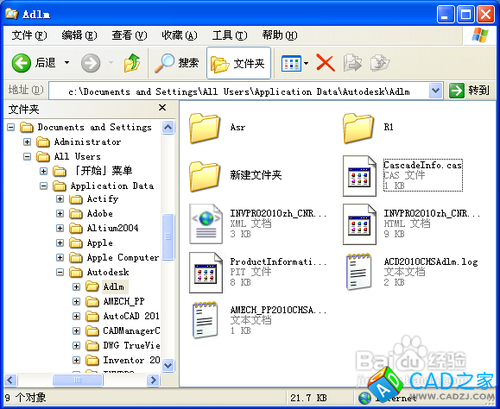Image resolution: width=500 pixels, height=409 pixels.
Task: Expand the Altium2004 tree node
Action: click(x=60, y=228)
